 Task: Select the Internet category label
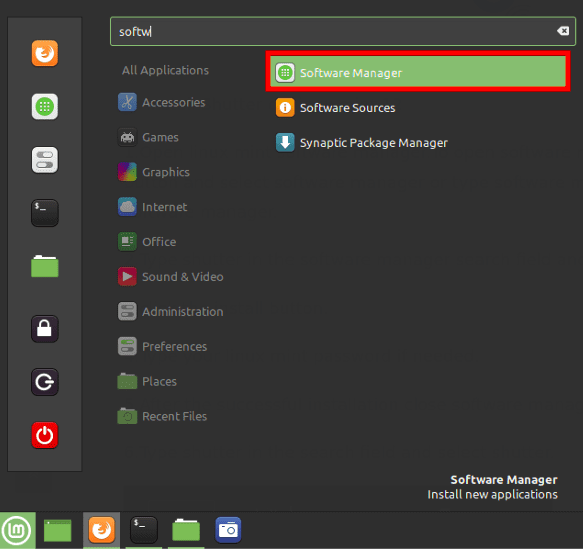coord(165,207)
